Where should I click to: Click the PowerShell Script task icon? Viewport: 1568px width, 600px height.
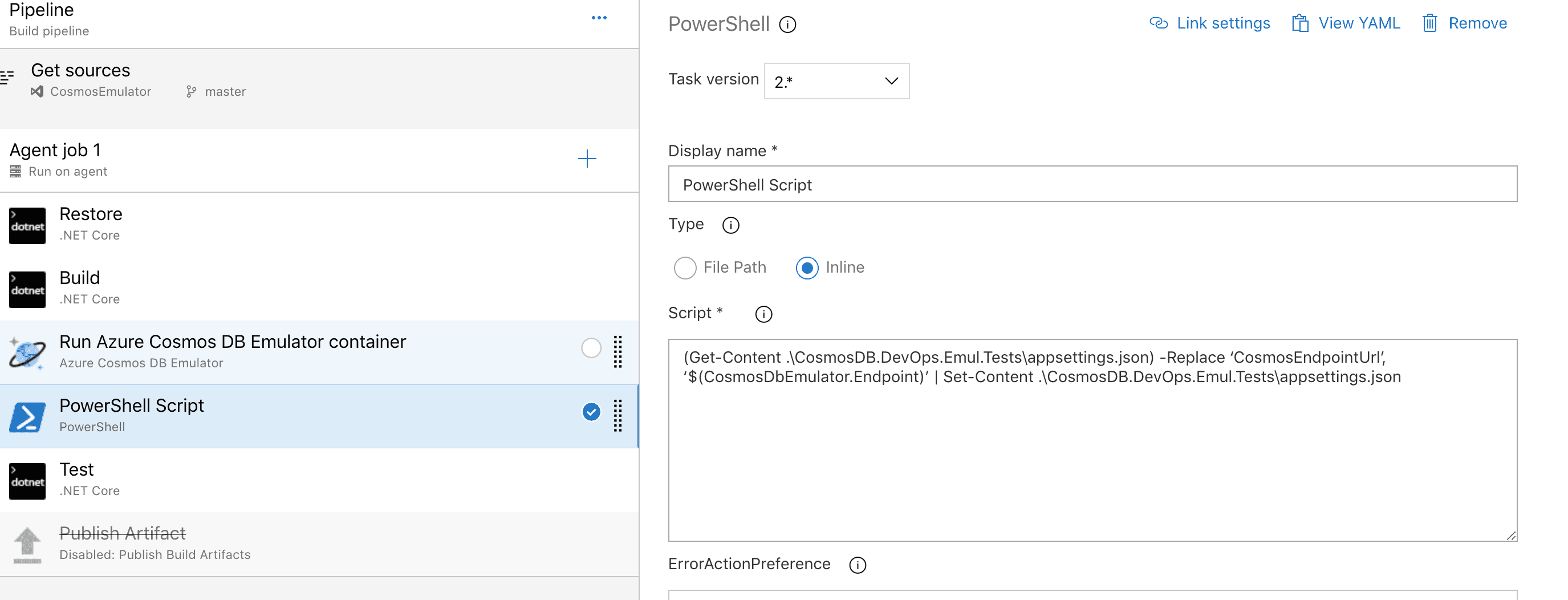(x=27, y=417)
